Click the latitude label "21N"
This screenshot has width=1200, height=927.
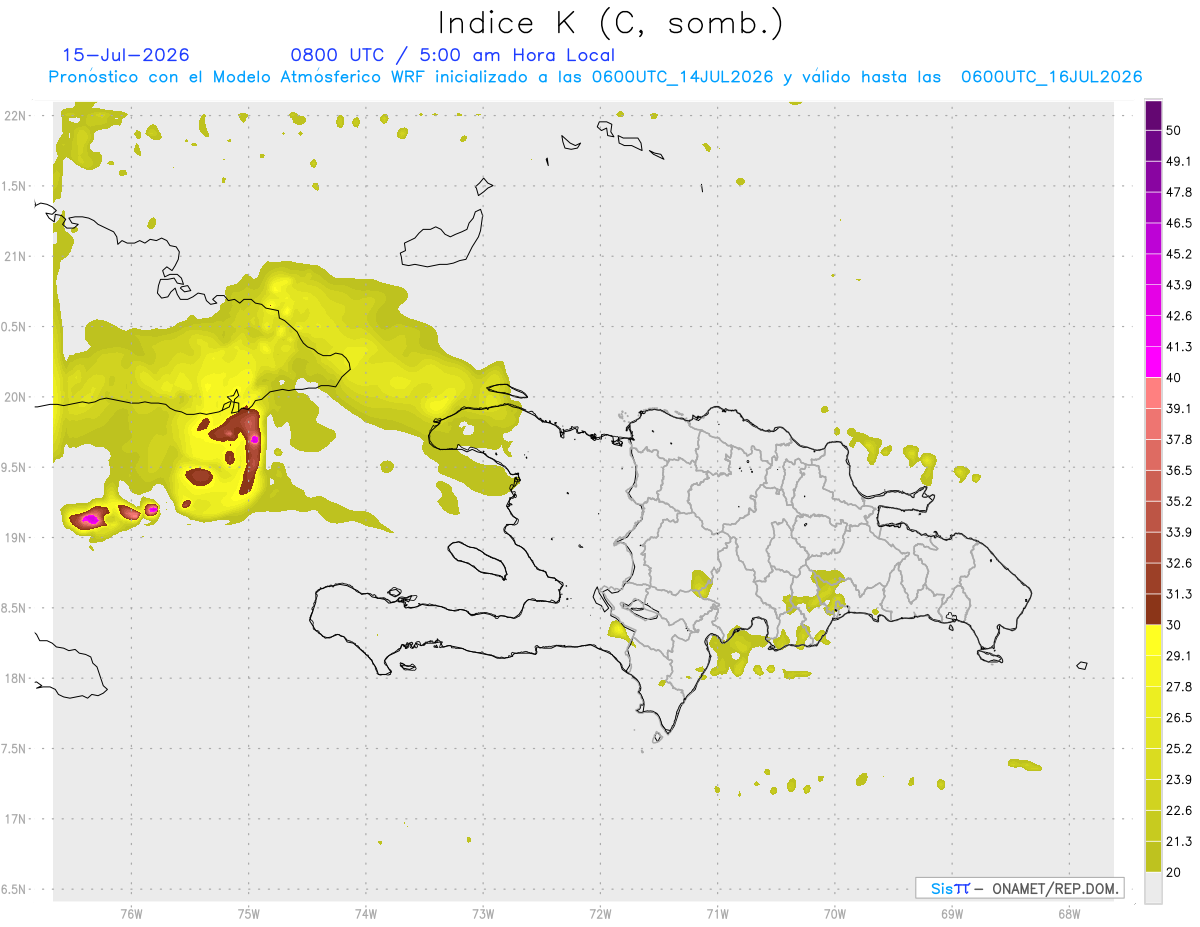[x=17, y=257]
